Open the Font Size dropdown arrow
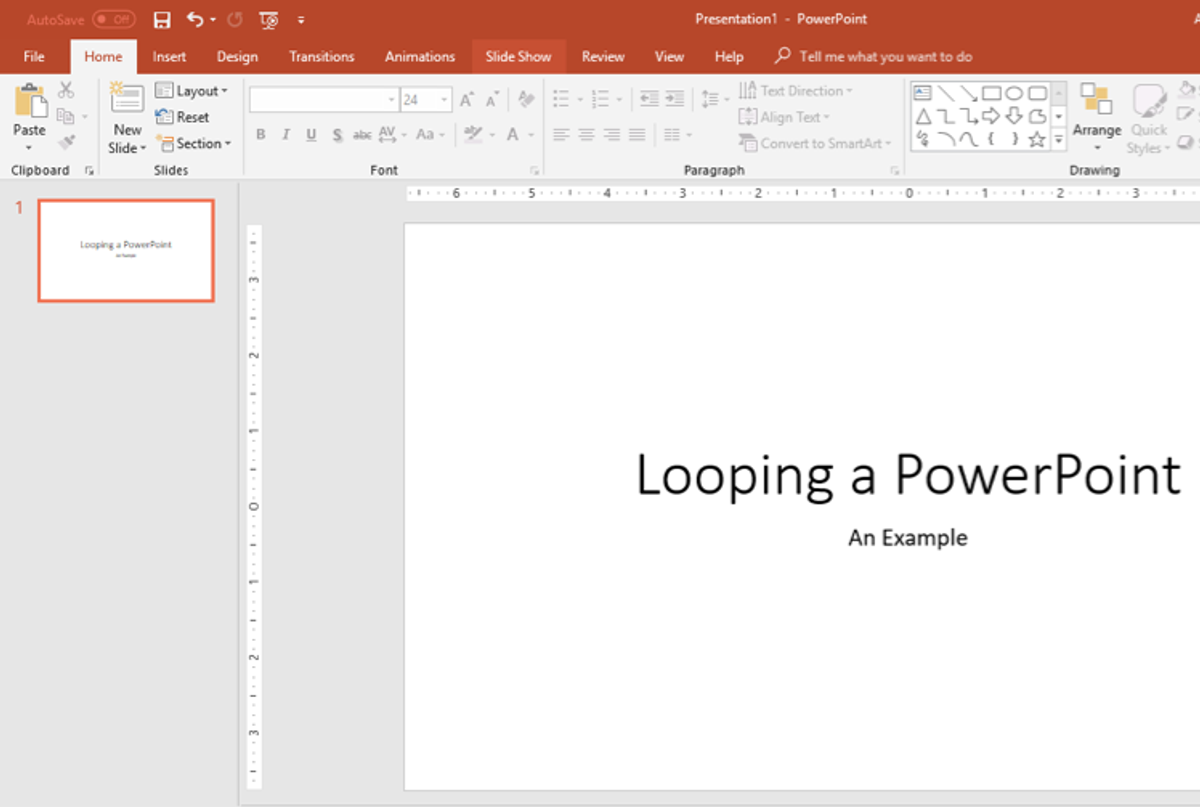Screen dimensions: 1200x807 444,99
